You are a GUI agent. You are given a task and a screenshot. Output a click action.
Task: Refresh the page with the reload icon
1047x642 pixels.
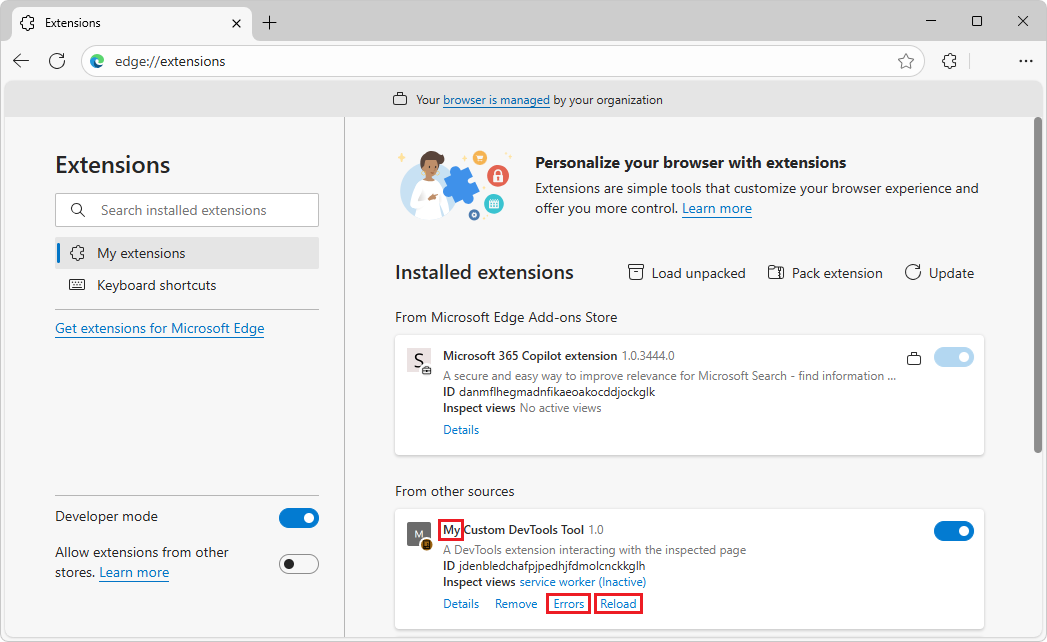pos(57,61)
